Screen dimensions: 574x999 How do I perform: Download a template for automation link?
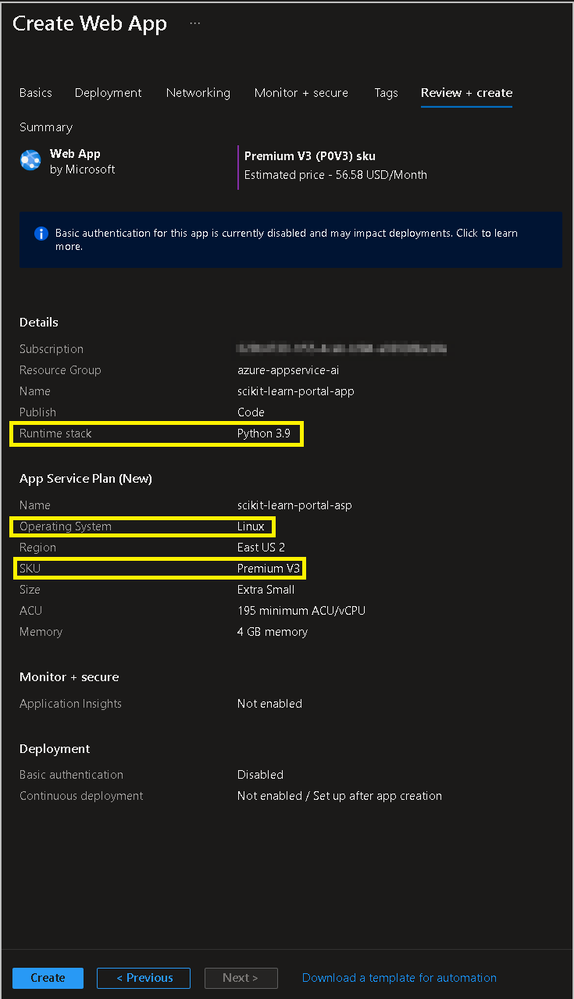[399, 978]
